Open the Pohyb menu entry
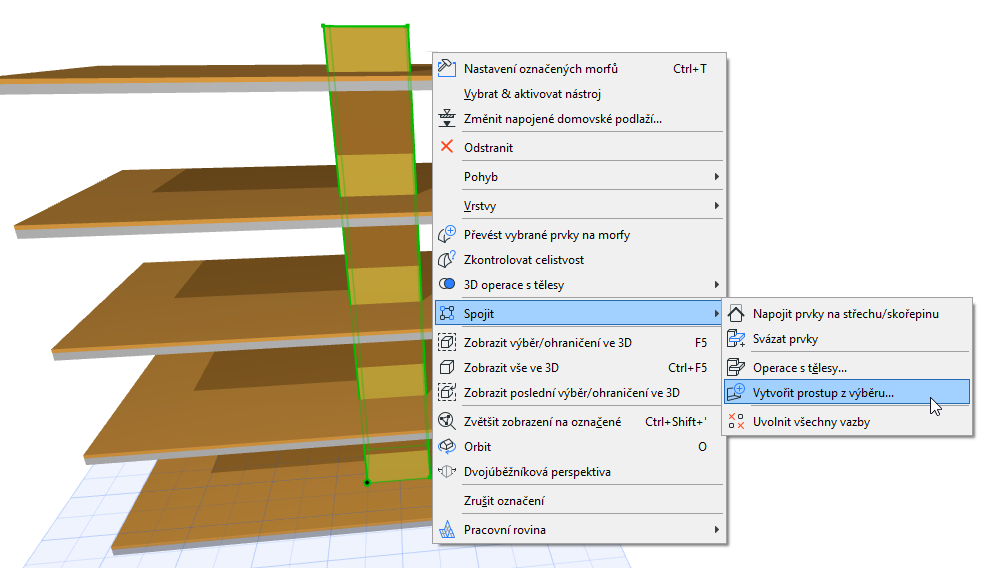Screen dimensions: 981x568 579,176
